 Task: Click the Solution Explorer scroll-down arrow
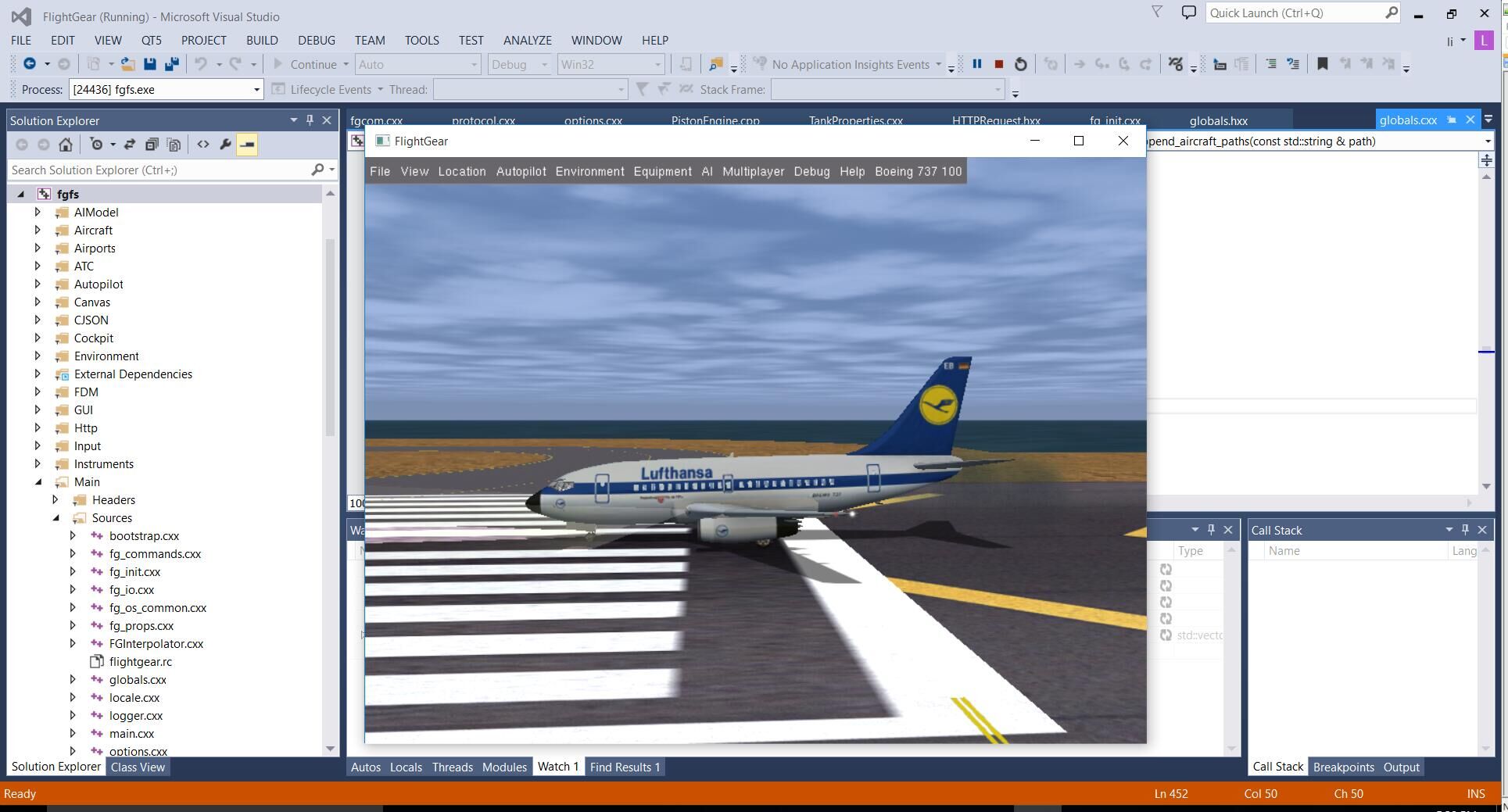tap(330, 749)
